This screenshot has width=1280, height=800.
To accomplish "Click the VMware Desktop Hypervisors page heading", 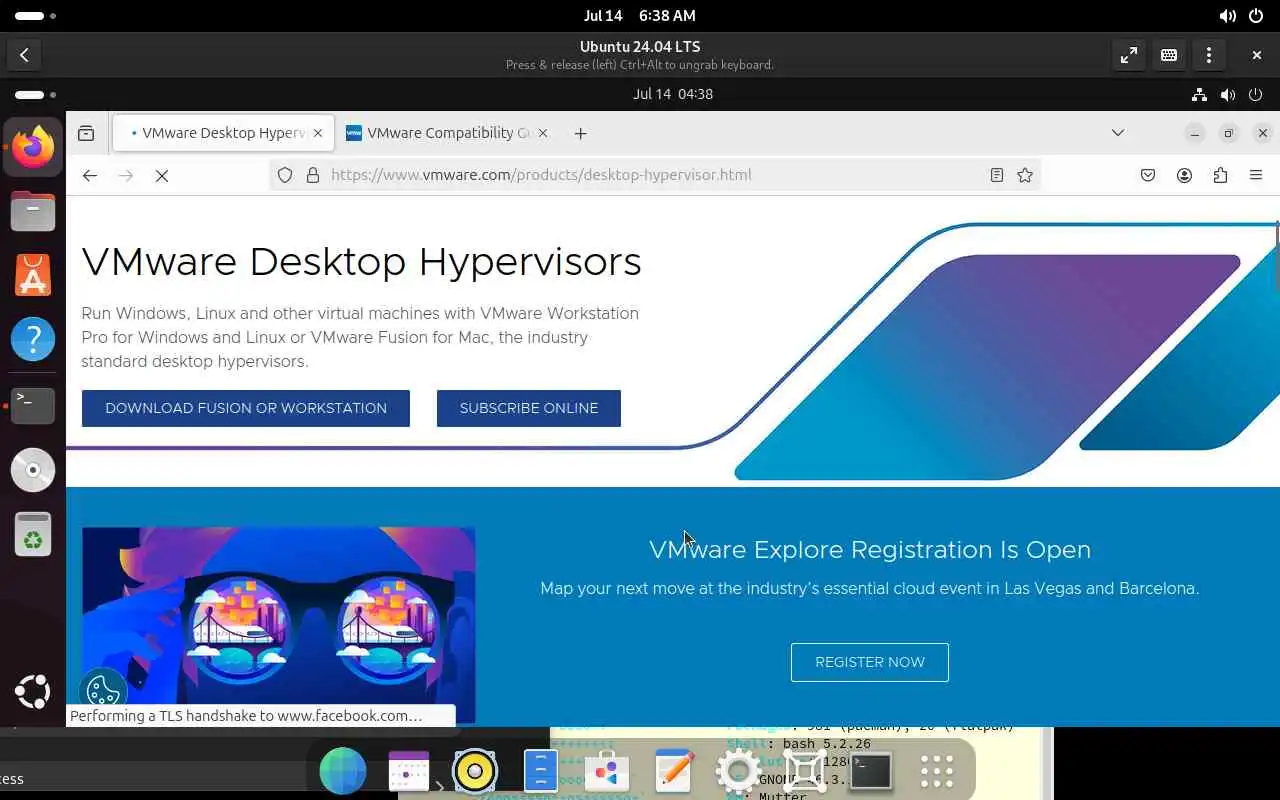I will [361, 262].
